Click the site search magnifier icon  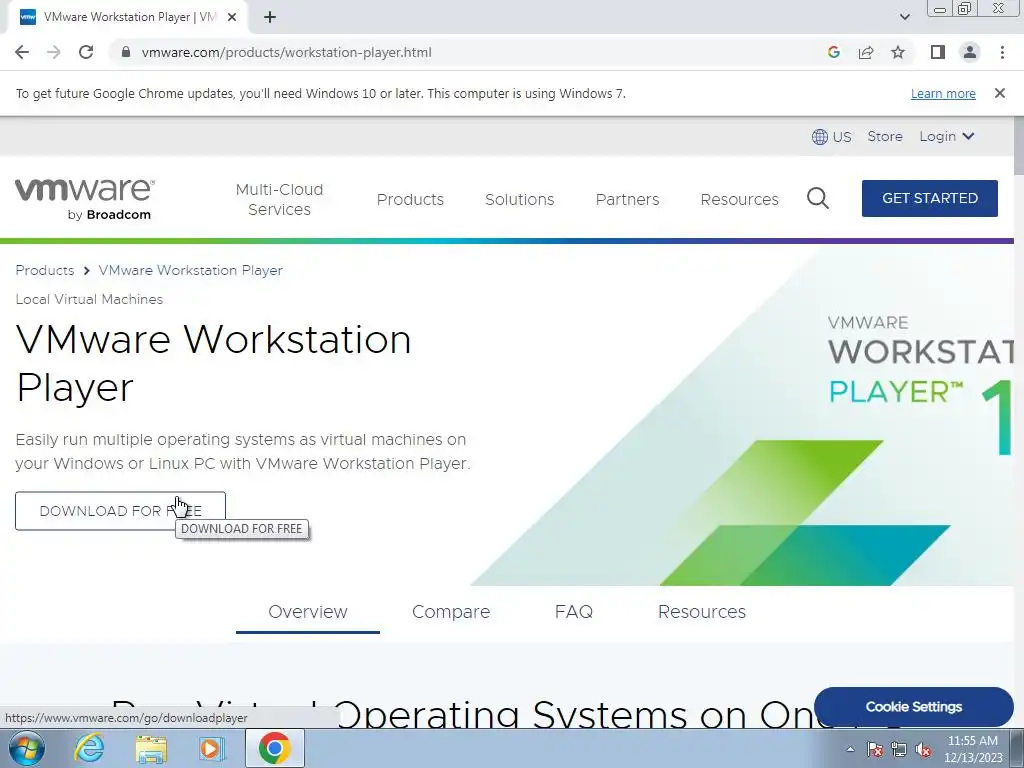pyautogui.click(x=818, y=198)
